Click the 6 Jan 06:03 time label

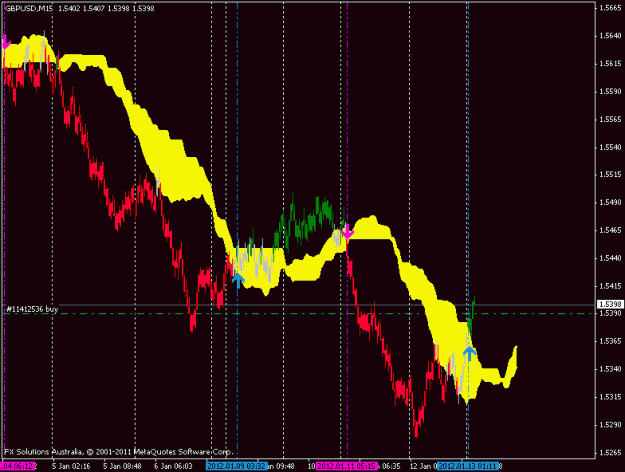173,466
